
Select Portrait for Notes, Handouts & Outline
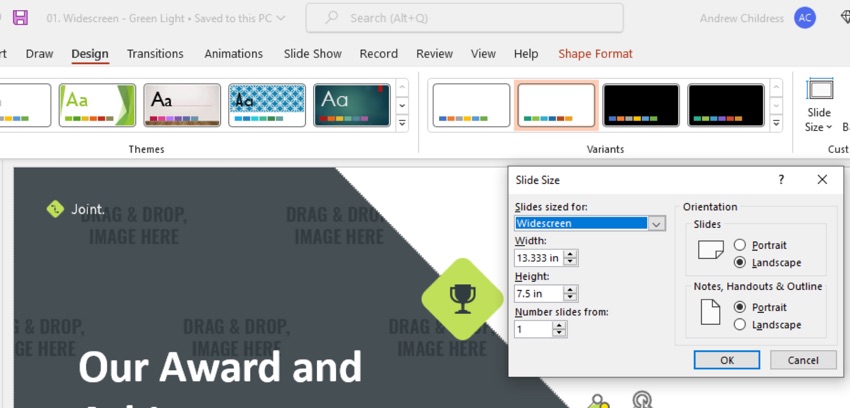pos(740,307)
